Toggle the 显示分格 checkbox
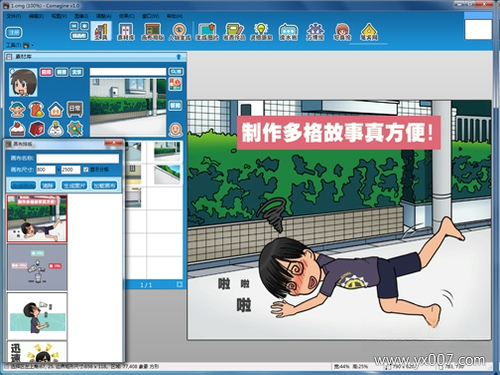 click(86, 170)
